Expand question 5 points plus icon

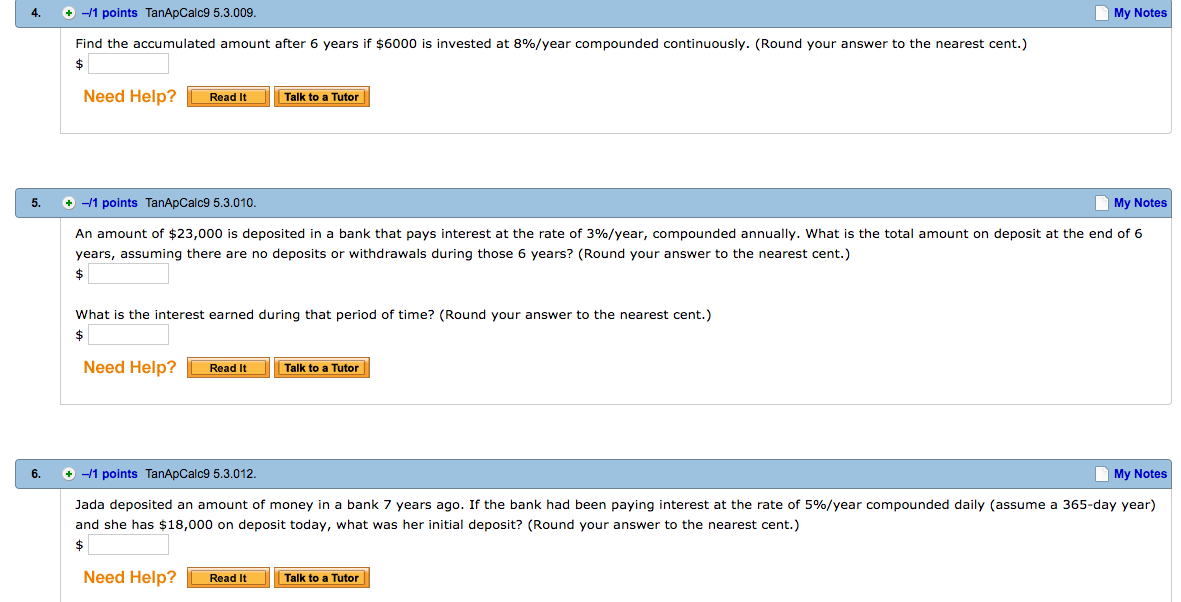(69, 203)
